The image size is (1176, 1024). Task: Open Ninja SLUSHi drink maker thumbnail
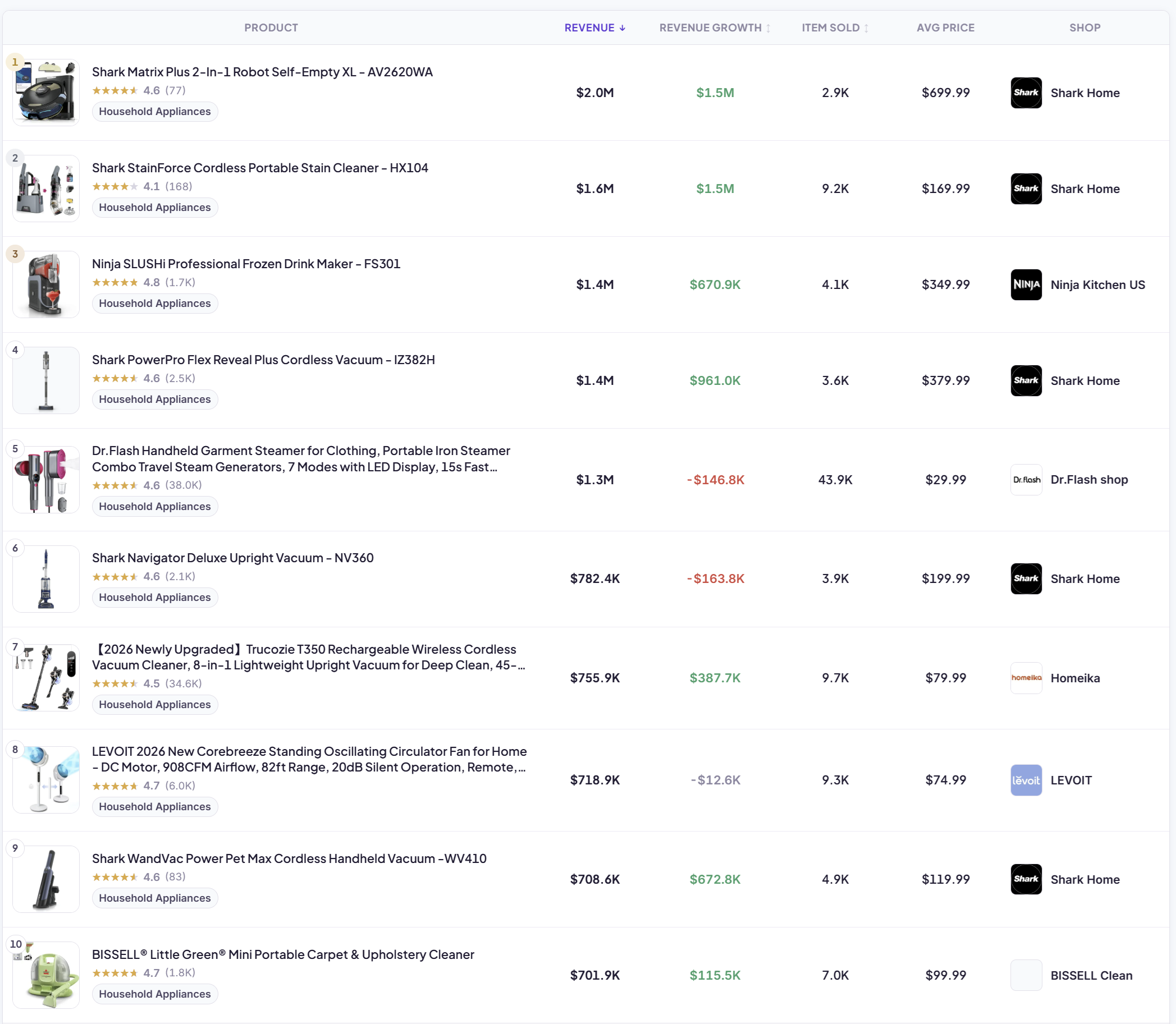[x=45, y=284]
